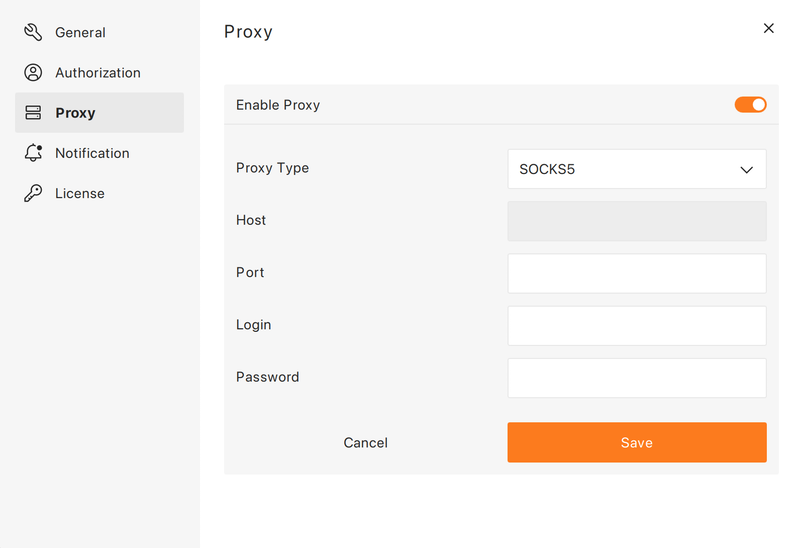Close the settings dialog with X
800x548 pixels.
tap(768, 28)
